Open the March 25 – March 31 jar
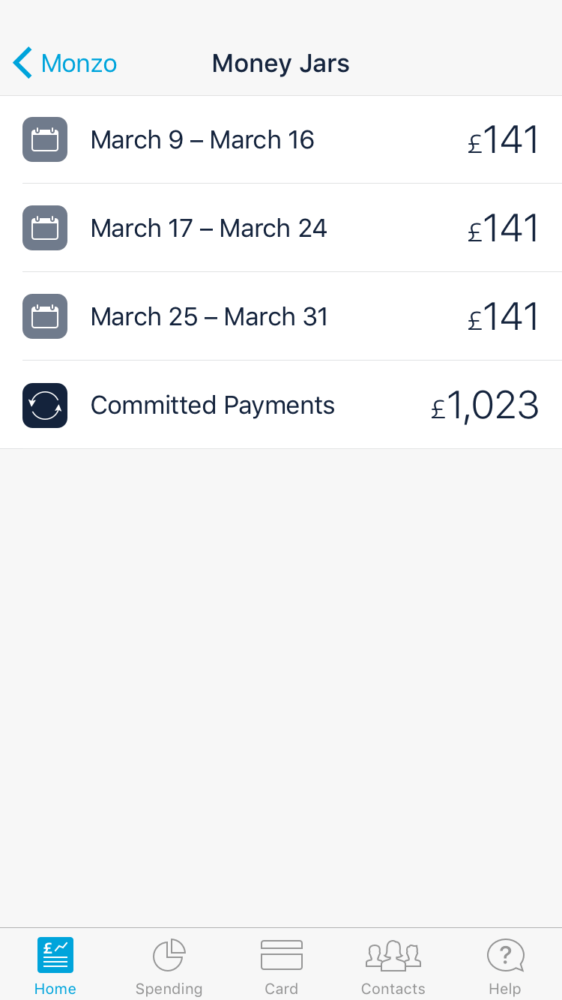 281,316
